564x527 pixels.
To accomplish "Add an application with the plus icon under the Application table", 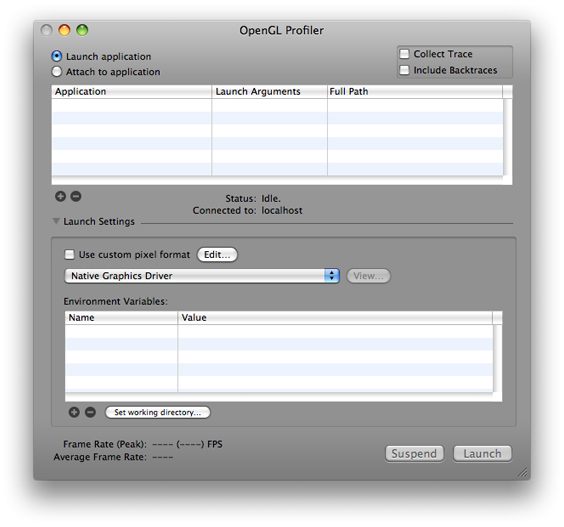I will [x=60, y=196].
